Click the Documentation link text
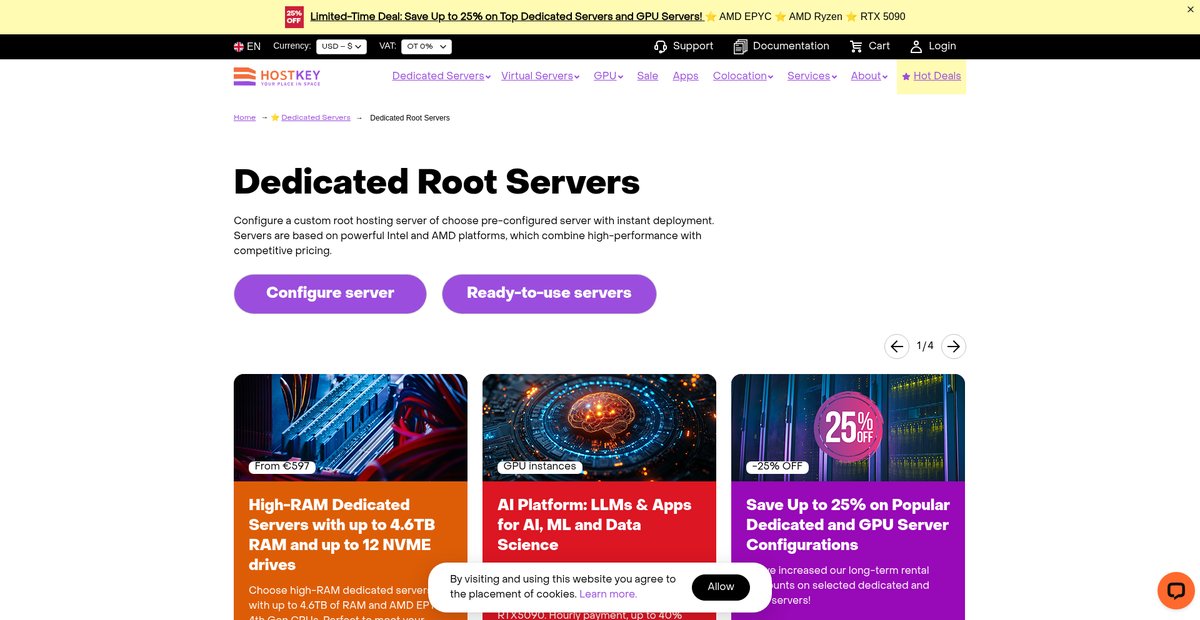The width and height of the screenshot is (1200, 620). point(791,46)
